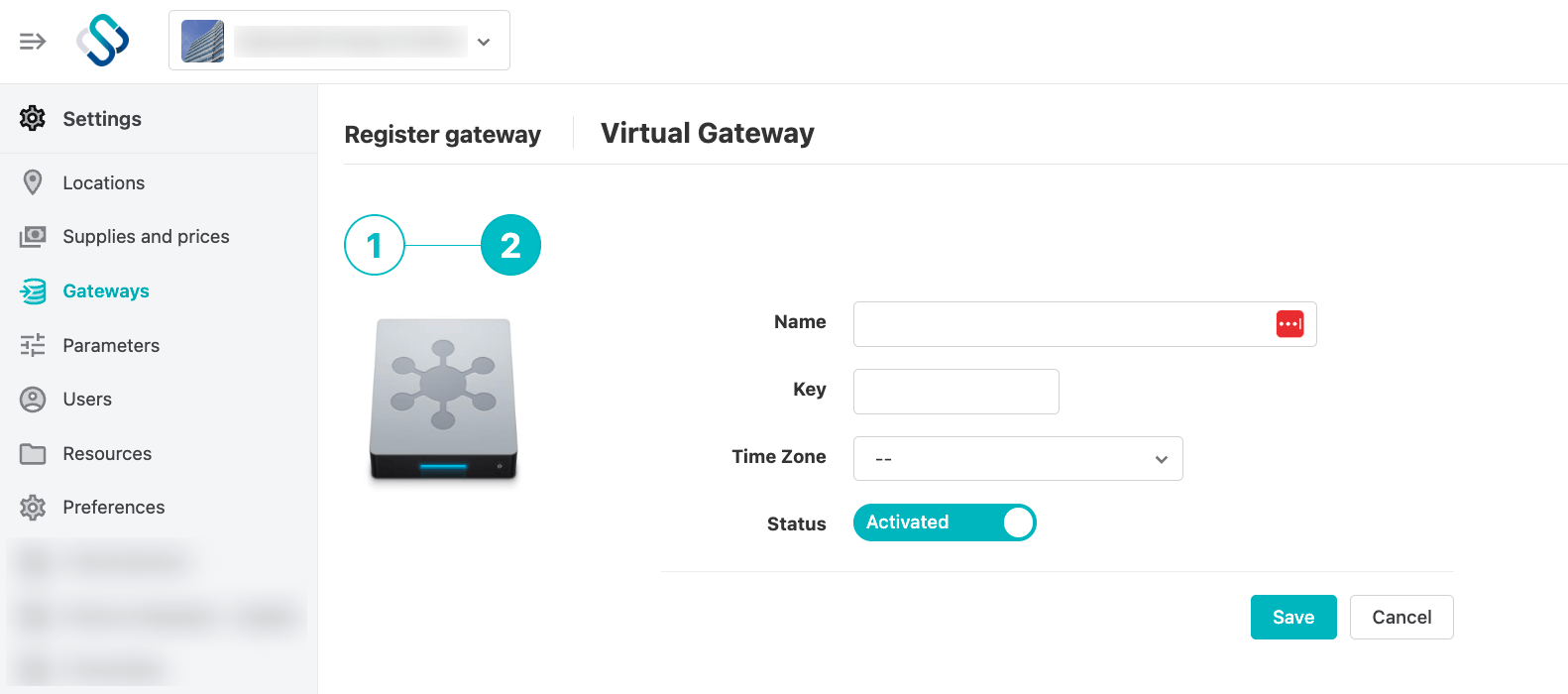The width and height of the screenshot is (1568, 694).
Task: Expand the organization selector at the top
Action: (484, 41)
